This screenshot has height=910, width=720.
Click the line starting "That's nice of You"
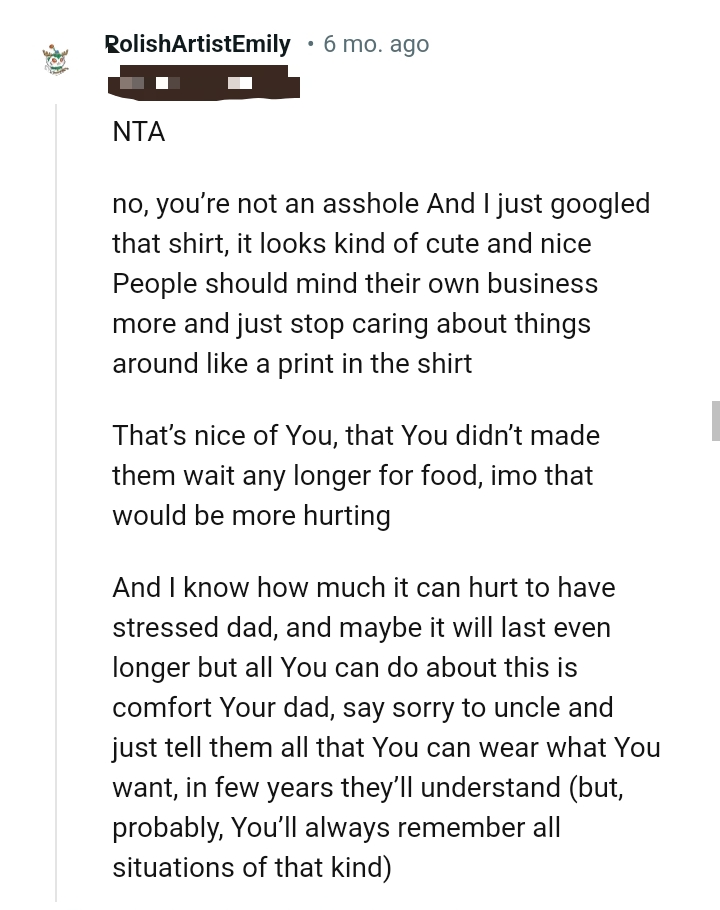(x=356, y=436)
